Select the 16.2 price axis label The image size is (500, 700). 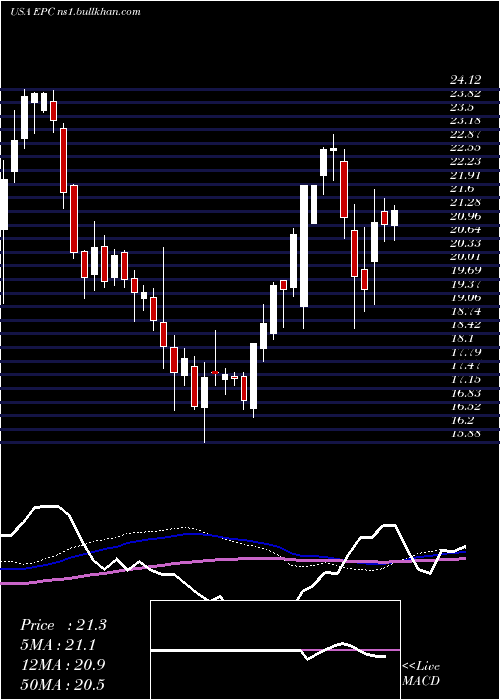[461, 421]
